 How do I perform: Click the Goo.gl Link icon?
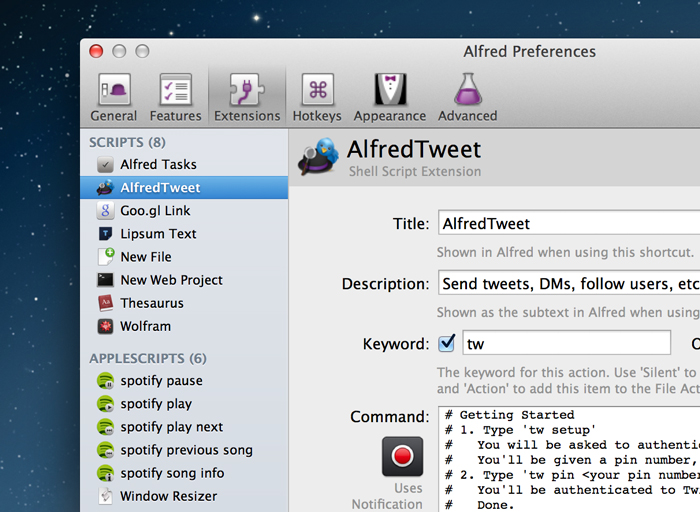tap(105, 211)
